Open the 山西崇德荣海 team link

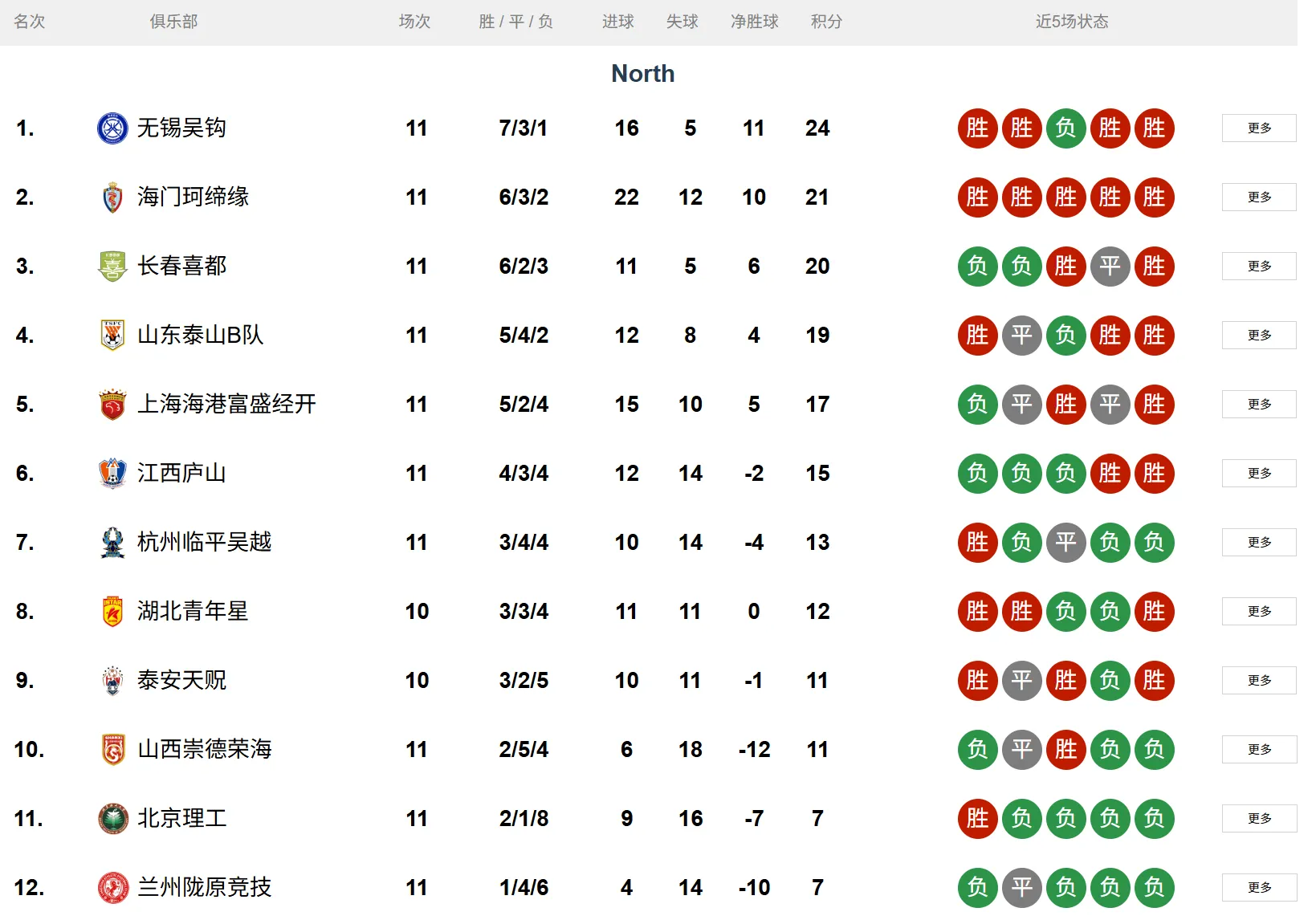click(204, 750)
